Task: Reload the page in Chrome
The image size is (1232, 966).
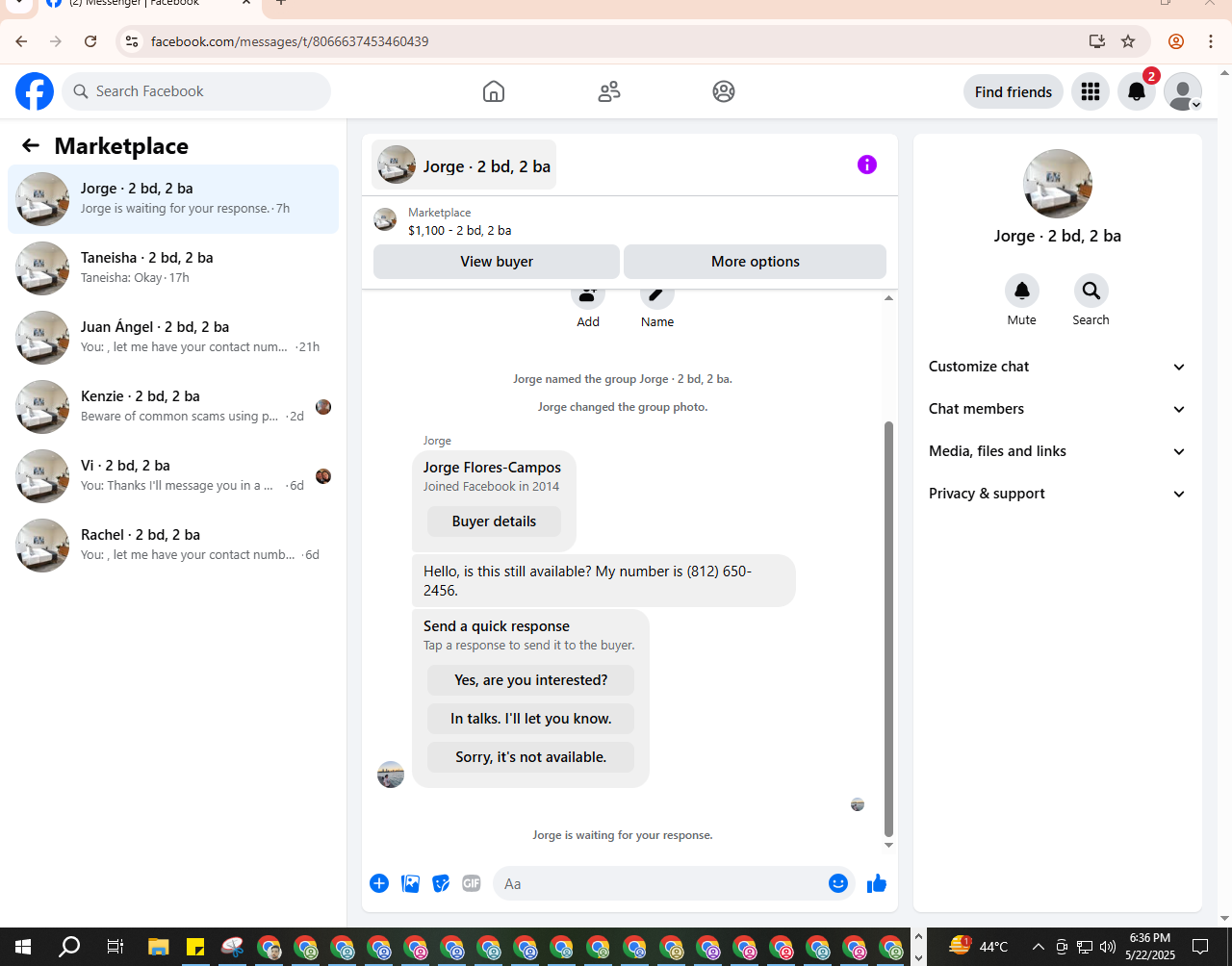Action: pos(90,41)
